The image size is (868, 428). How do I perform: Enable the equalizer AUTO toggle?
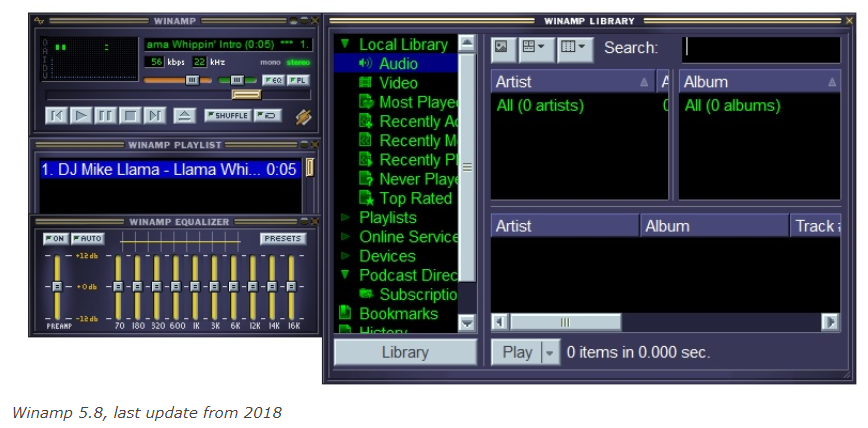point(87,239)
